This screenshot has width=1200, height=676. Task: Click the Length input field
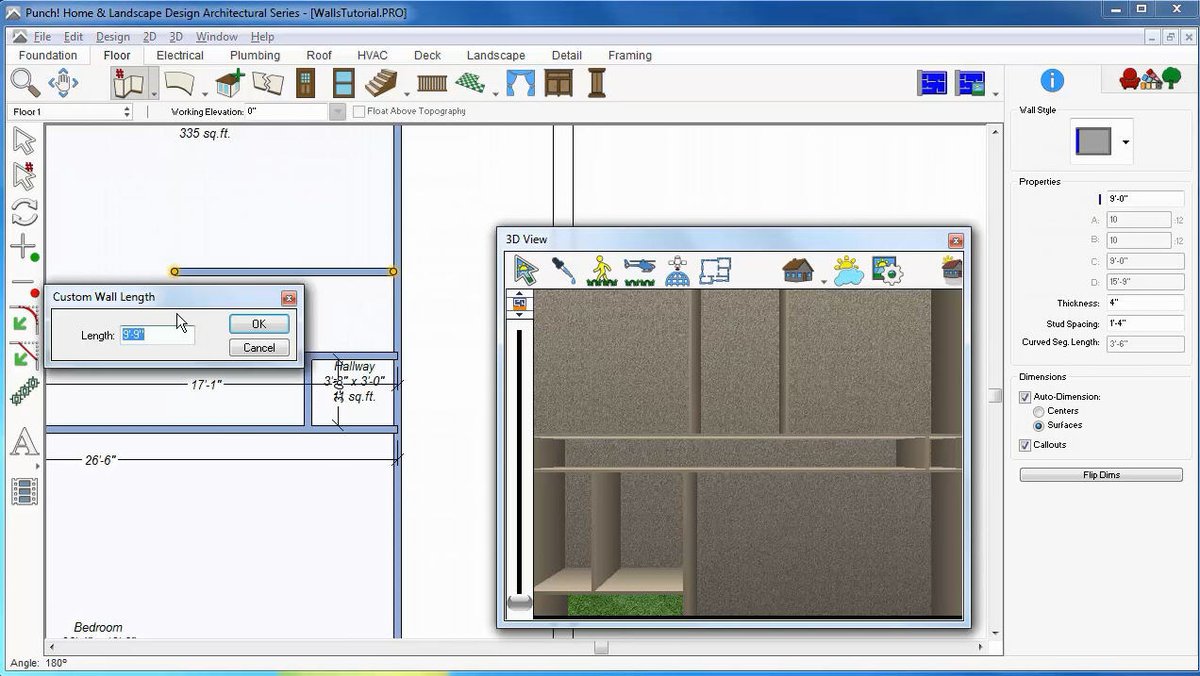tap(157, 335)
